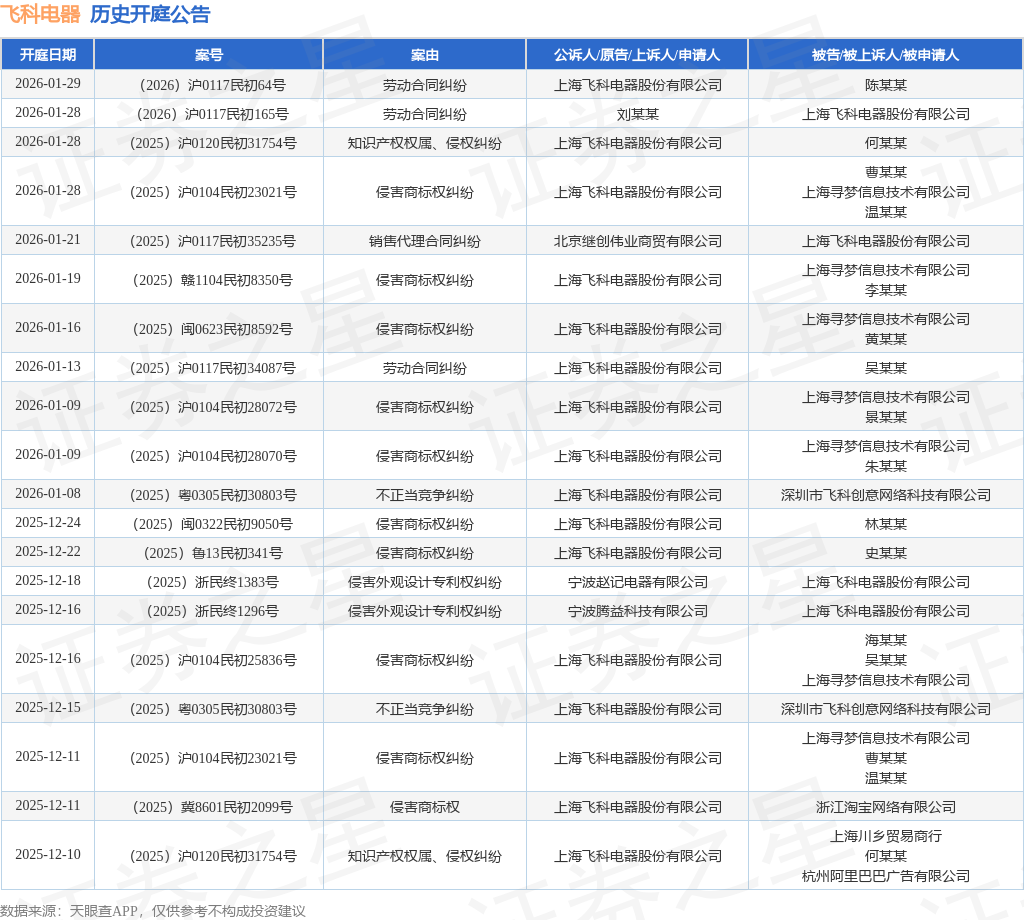Image resolution: width=1024 pixels, height=920 pixels.
Task: Click 侵害商标权 cause in 2025-12-11 row
Action: tap(424, 807)
